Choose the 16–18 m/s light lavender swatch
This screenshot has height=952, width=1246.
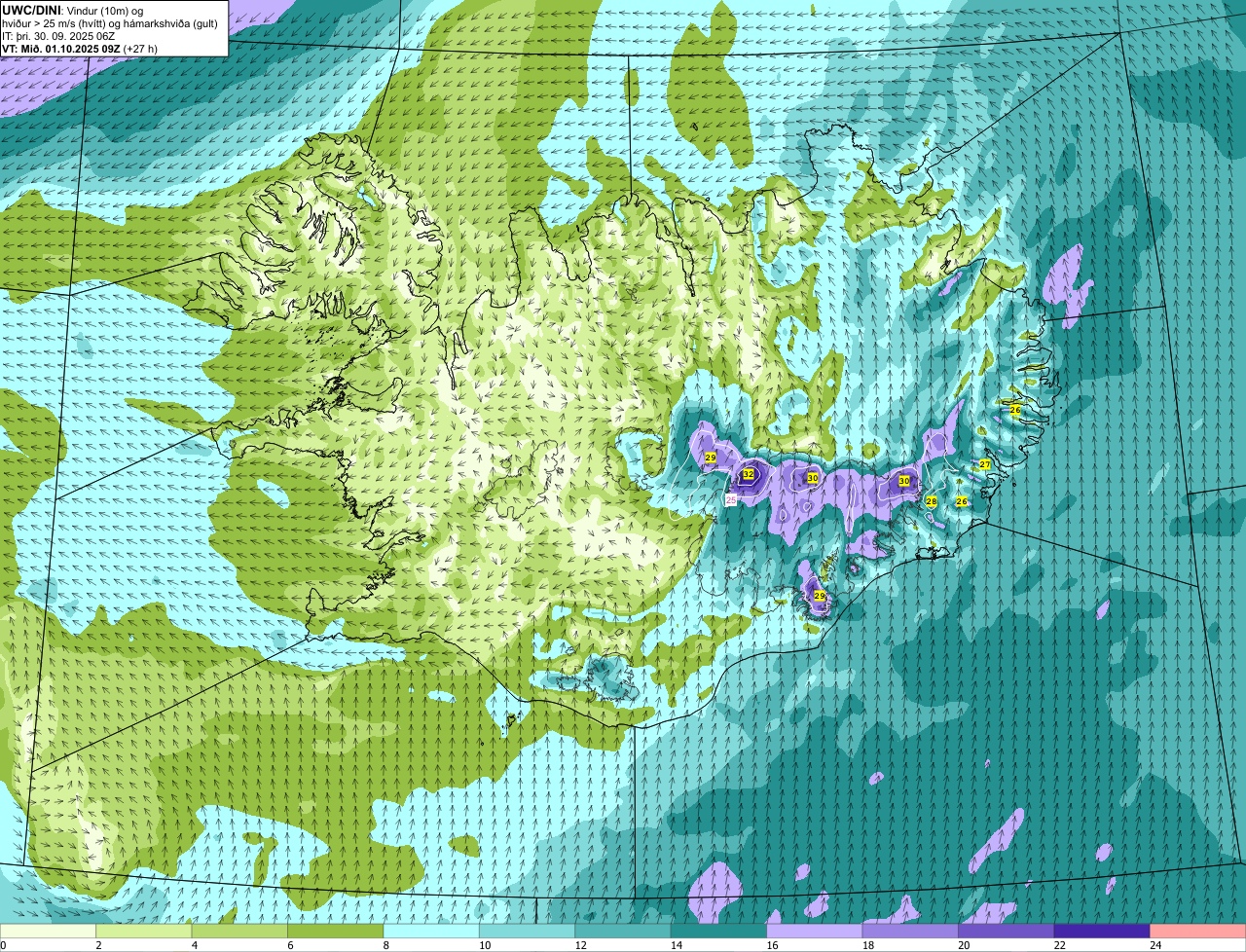[x=816, y=931]
